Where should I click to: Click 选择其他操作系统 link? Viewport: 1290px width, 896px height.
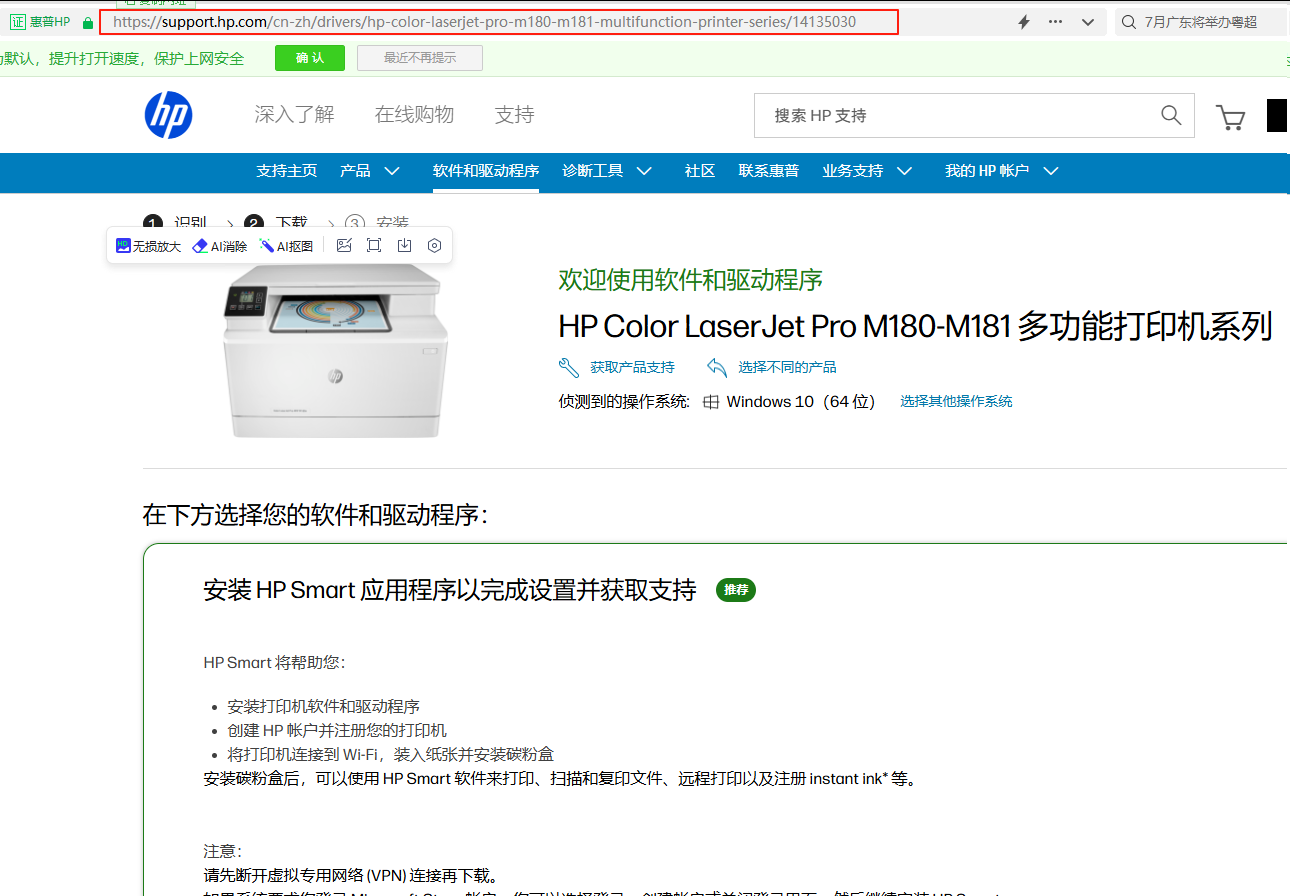coord(956,401)
